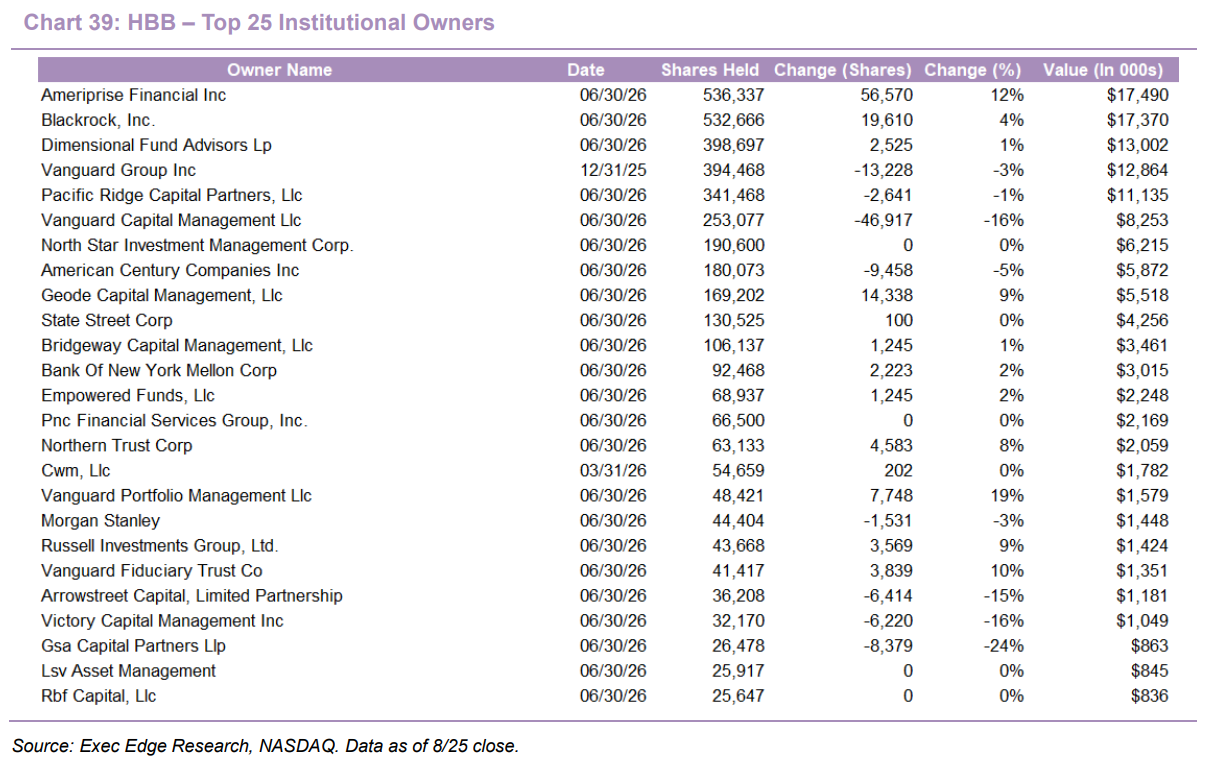Select 'Bank Of New York Mellon Corp'
The height and width of the screenshot is (762, 1209).
[159, 370]
